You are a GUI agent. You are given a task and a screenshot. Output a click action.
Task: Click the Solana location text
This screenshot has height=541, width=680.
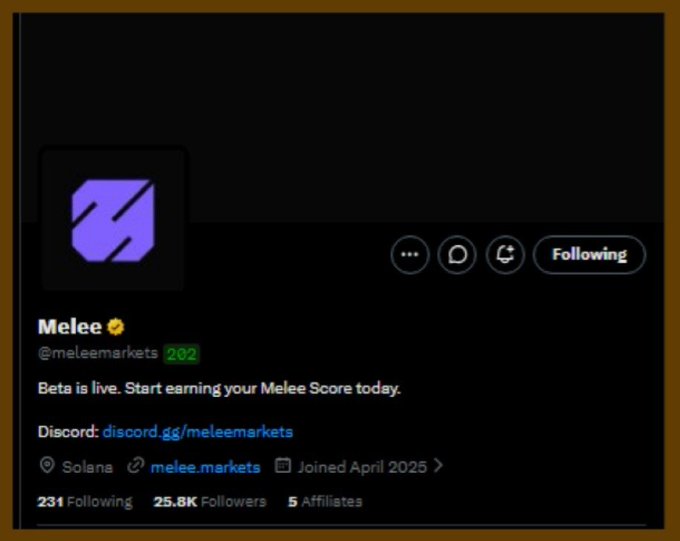(87, 467)
